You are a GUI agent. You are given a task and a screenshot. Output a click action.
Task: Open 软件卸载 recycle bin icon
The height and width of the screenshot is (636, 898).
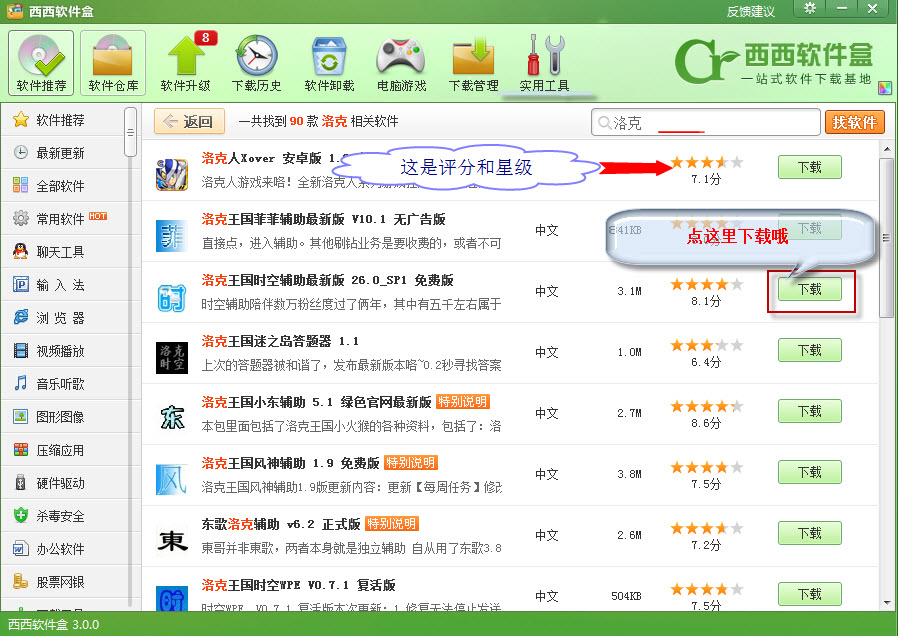[329, 63]
